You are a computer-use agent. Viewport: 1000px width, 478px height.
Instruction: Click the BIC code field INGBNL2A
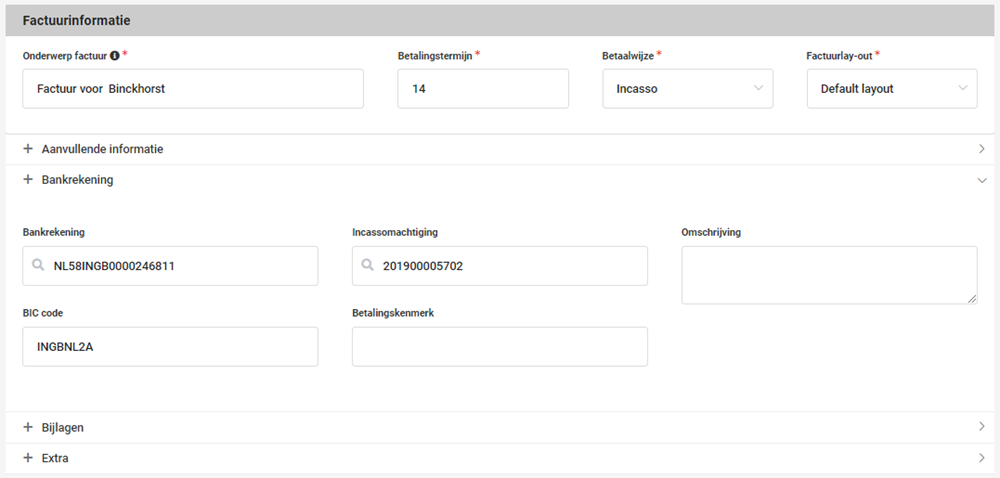coord(170,347)
